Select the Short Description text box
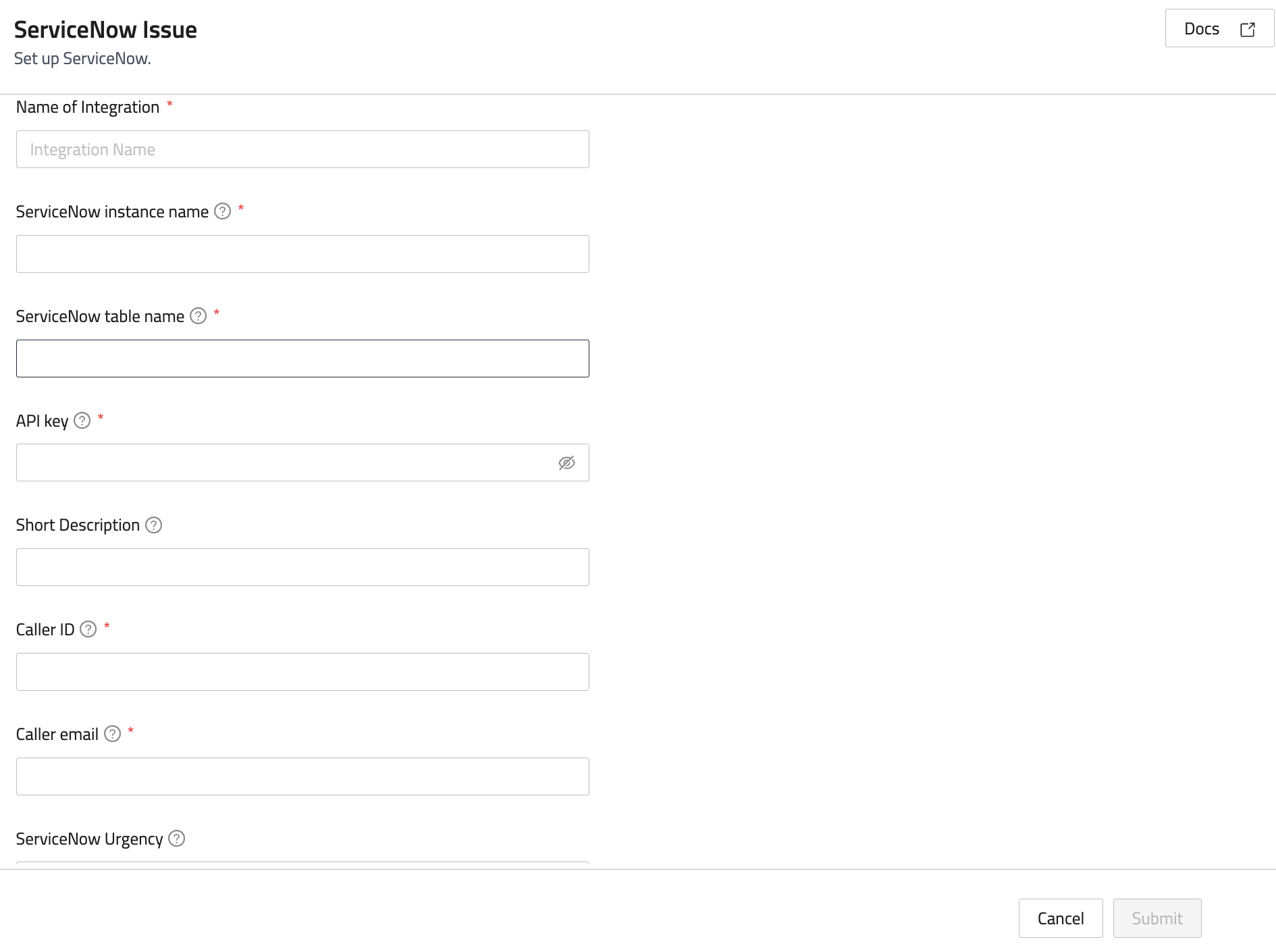This screenshot has height=952, width=1276. click(302, 567)
